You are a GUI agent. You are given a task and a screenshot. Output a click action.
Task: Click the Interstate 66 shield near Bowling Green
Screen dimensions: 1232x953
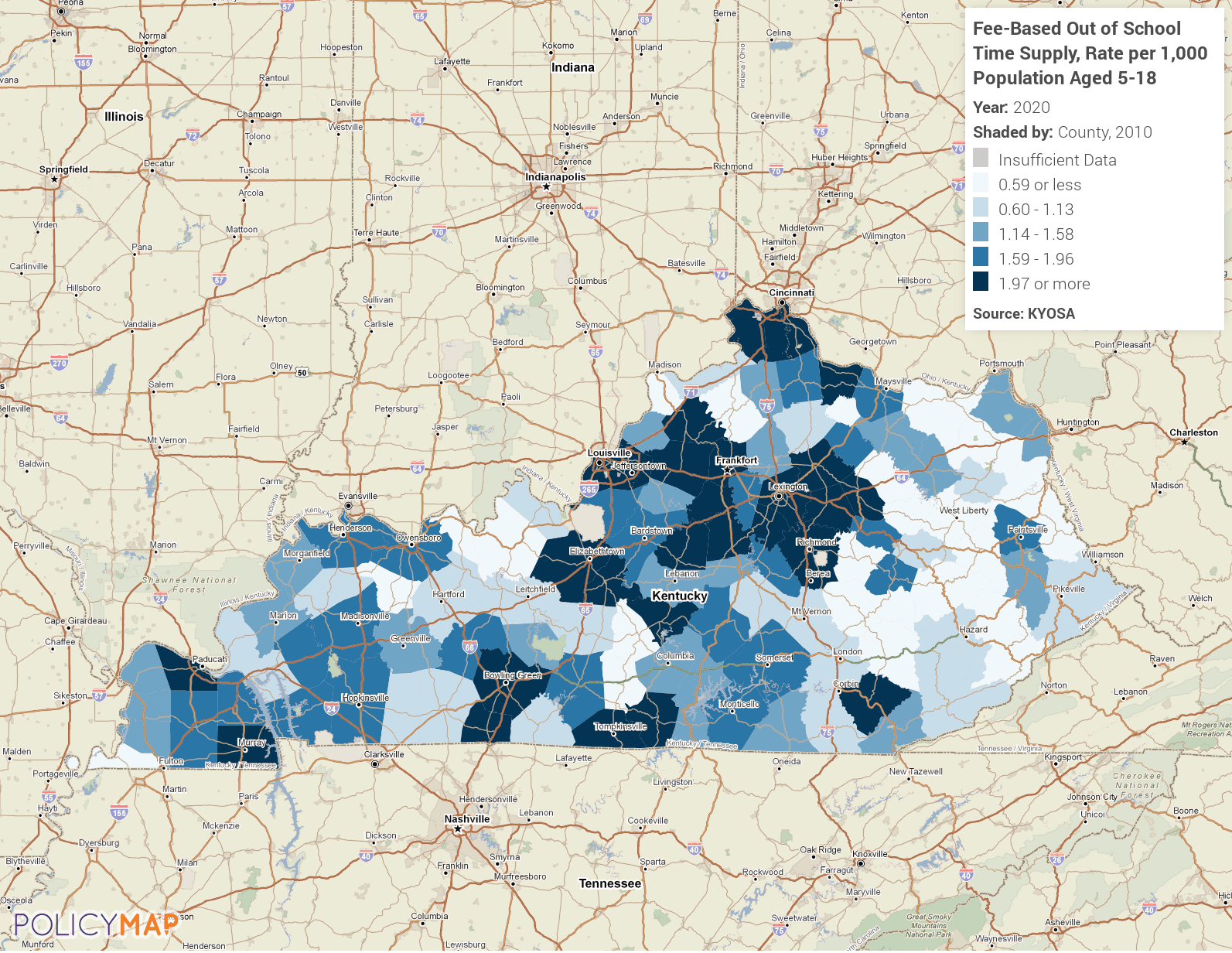[469, 647]
